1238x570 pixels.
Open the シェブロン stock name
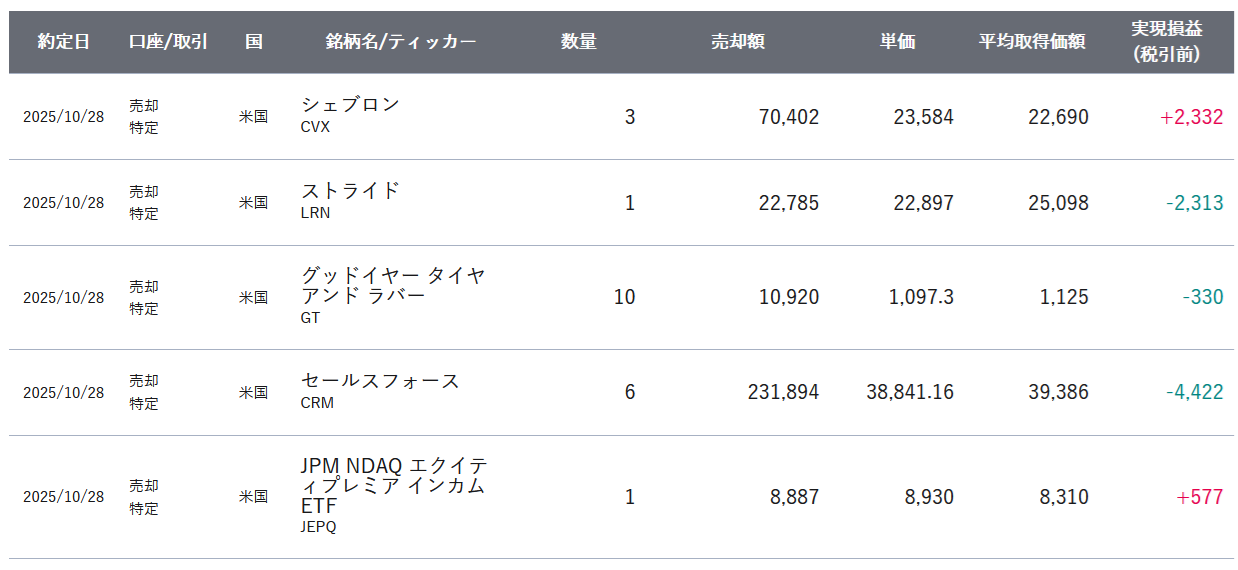[350, 105]
